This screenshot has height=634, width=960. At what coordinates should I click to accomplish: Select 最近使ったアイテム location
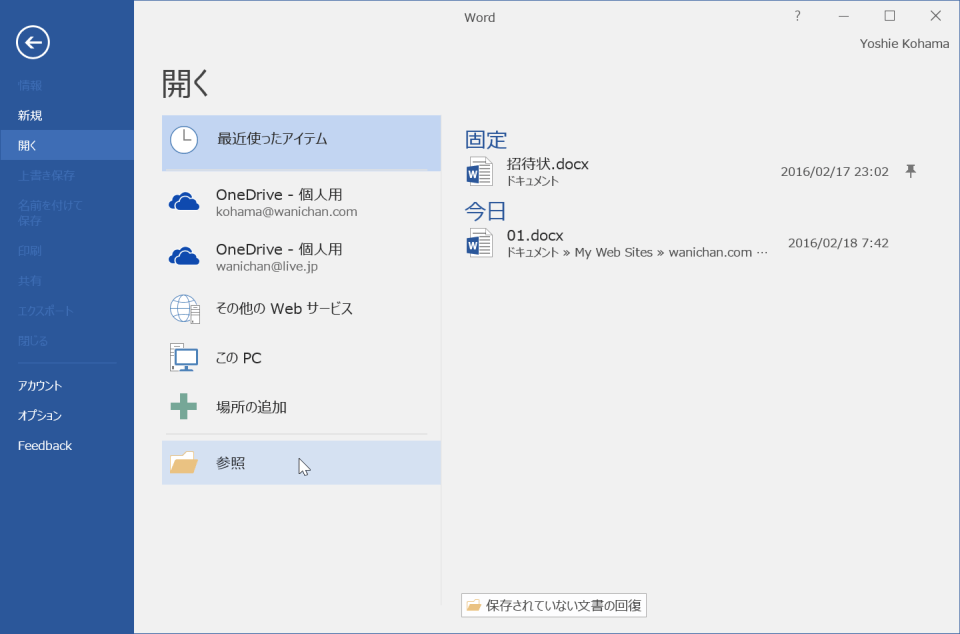301,143
